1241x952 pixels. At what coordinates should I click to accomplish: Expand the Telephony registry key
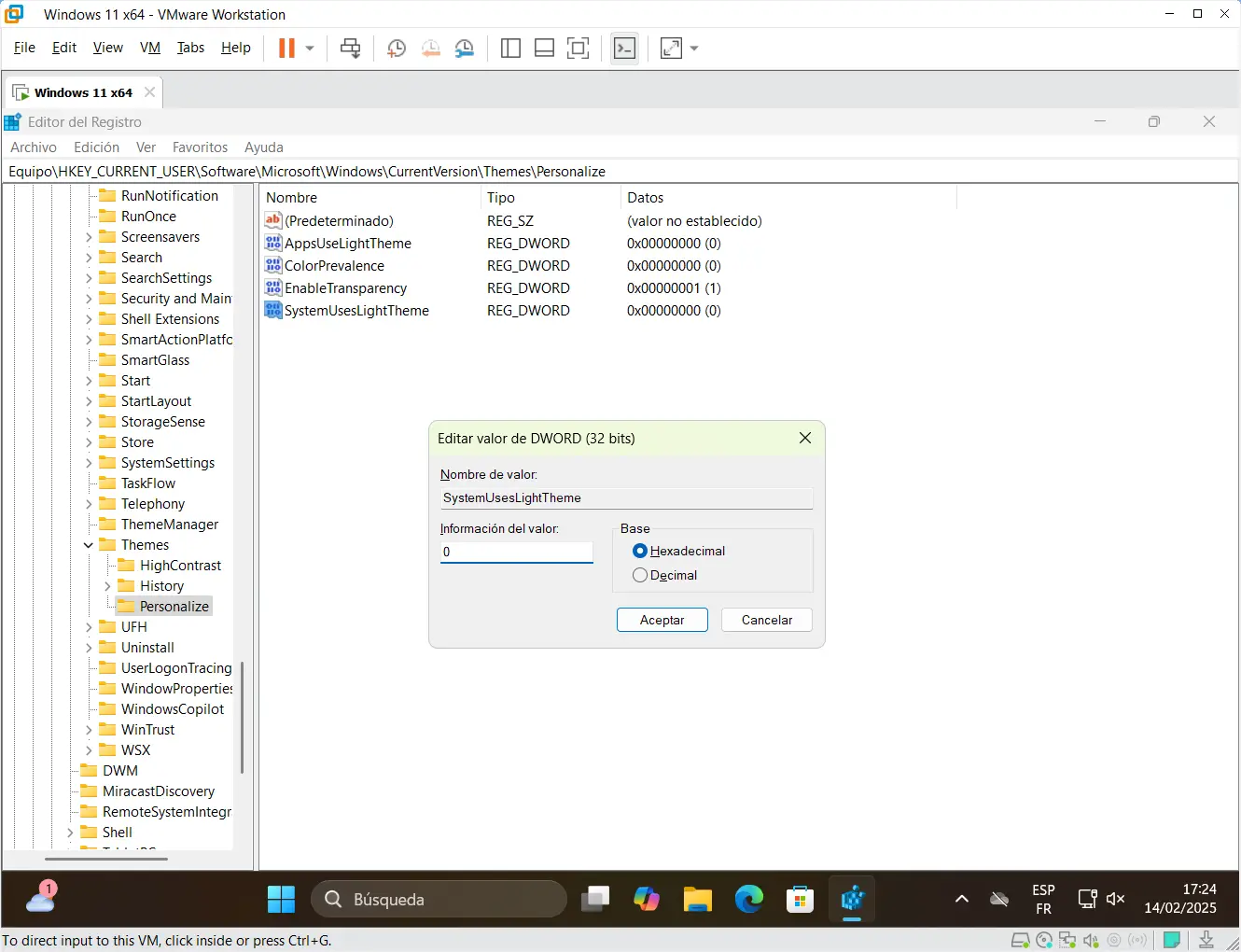click(x=89, y=504)
